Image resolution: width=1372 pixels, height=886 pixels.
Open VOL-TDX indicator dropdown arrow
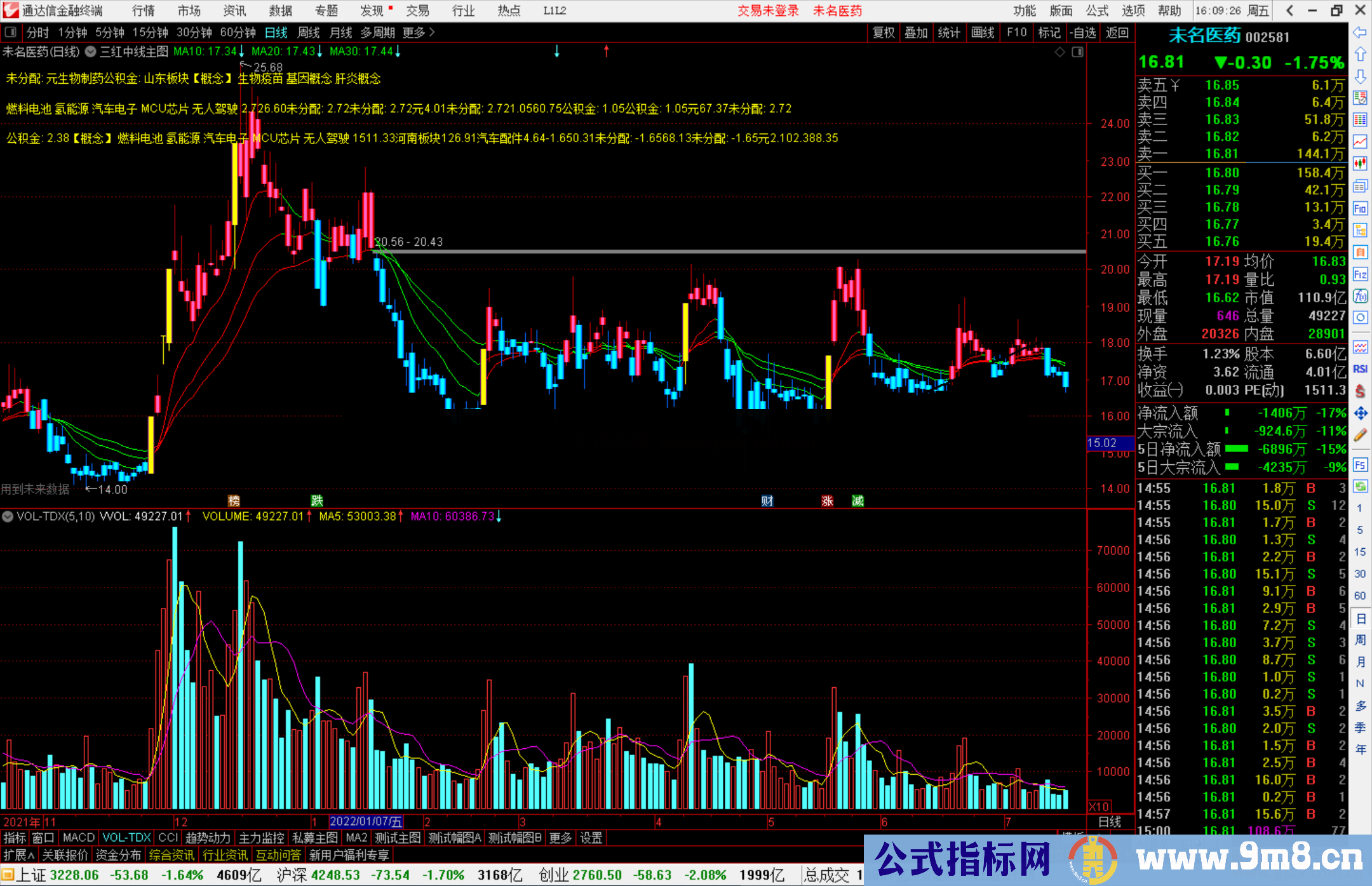point(8,516)
